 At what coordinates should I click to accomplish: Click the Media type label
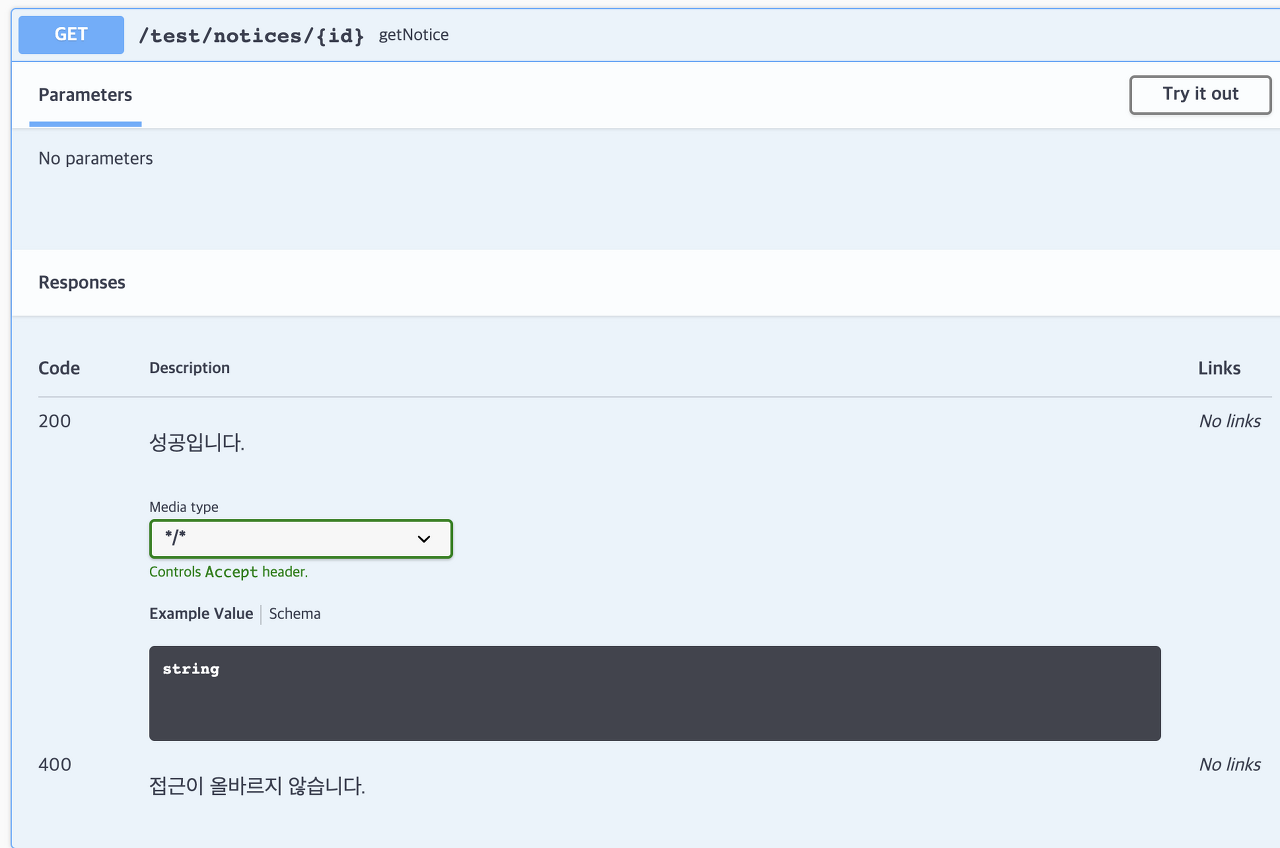tap(184, 507)
